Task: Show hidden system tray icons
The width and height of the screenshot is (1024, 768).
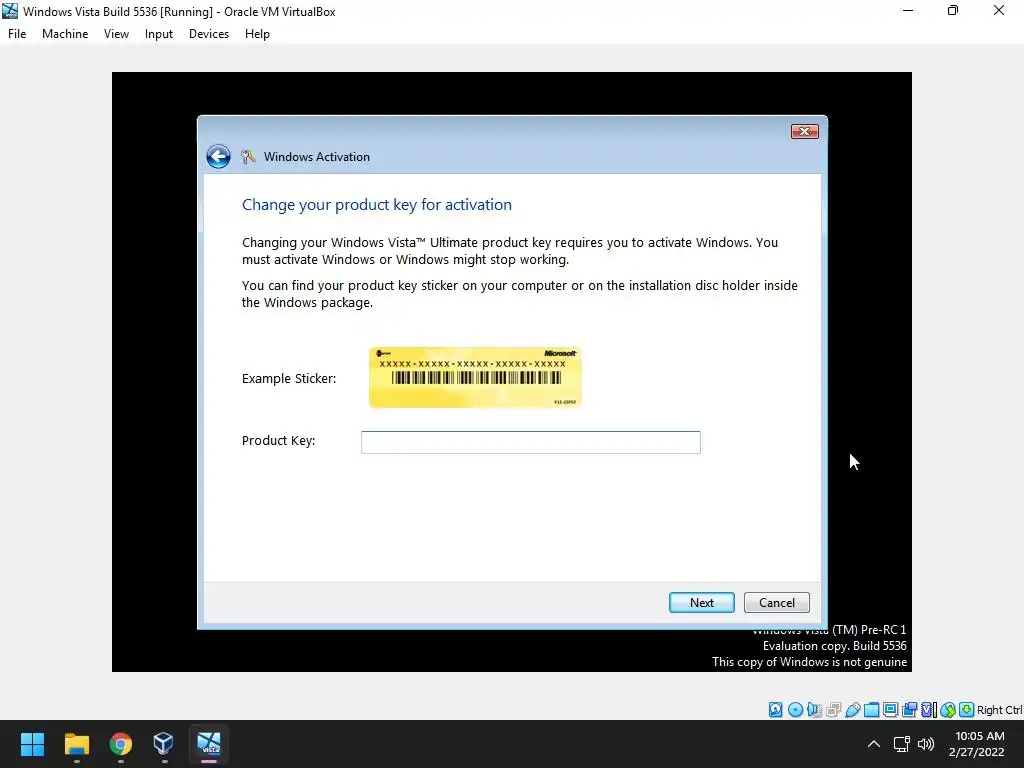Action: [x=873, y=744]
